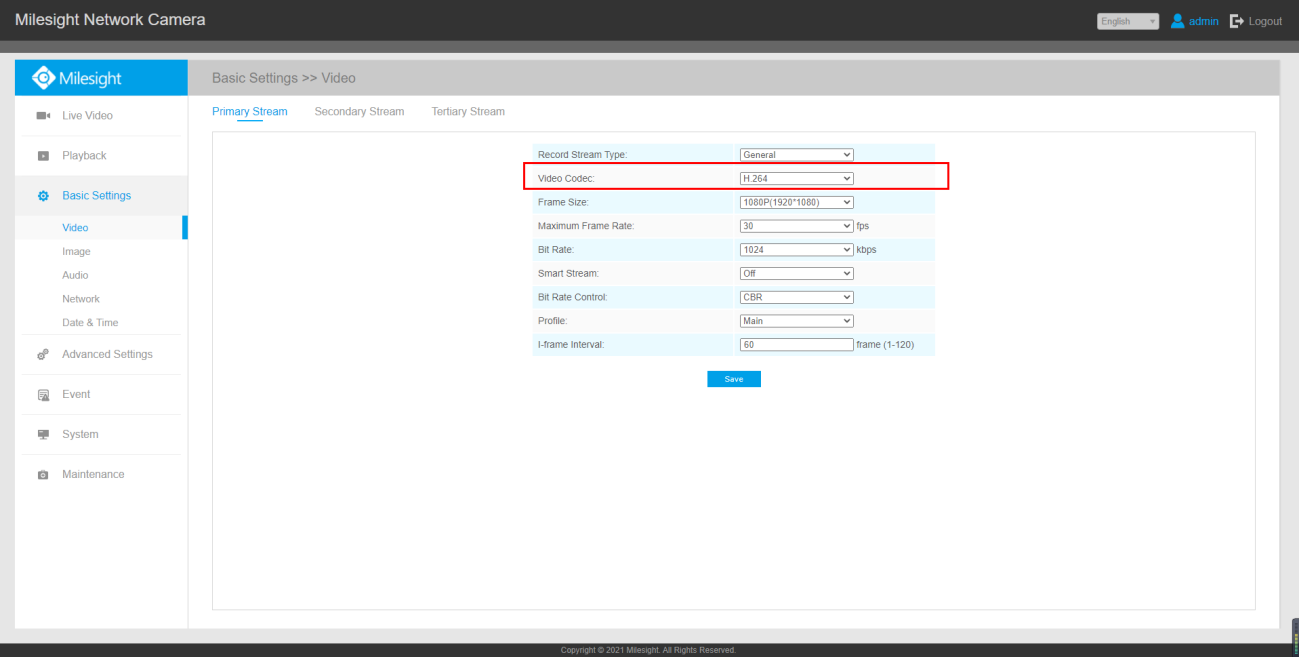Switch to the Primary Stream tab

[249, 112]
